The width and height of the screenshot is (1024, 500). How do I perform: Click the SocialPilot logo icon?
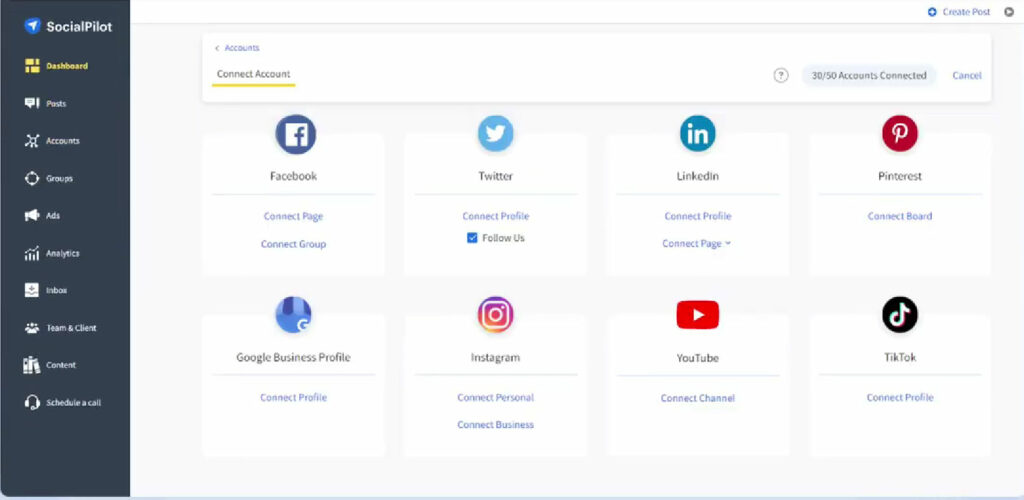32,26
